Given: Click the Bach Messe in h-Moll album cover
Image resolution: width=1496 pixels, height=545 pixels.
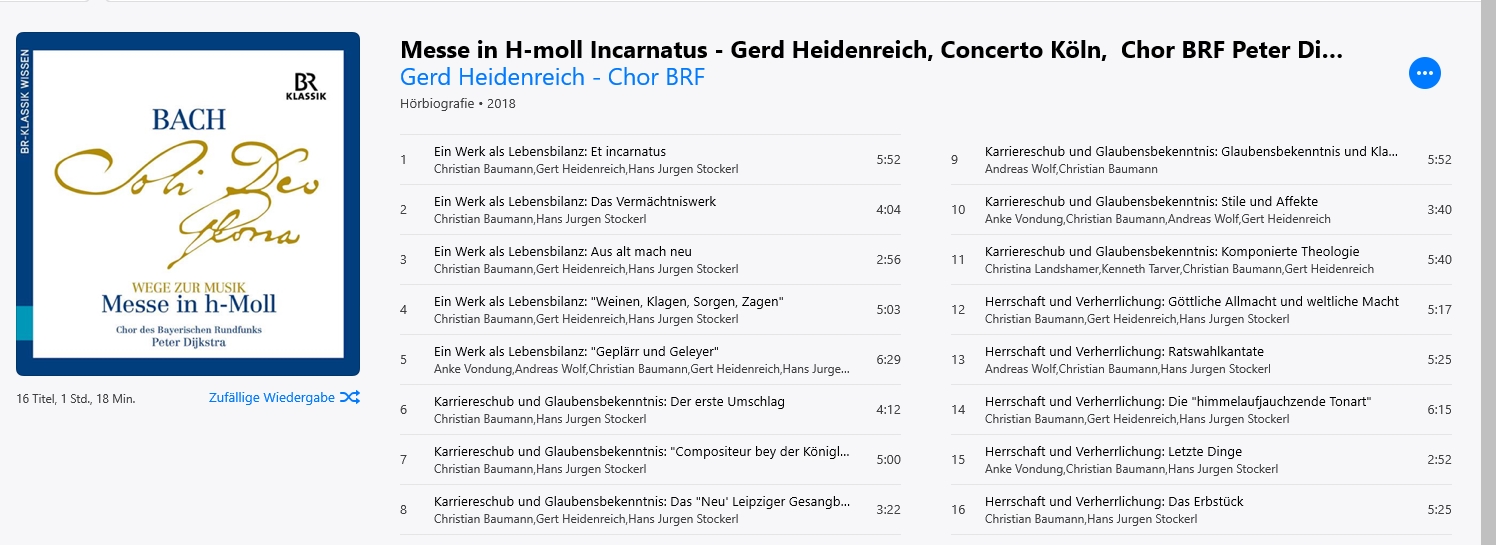Looking at the screenshot, I should click(188, 204).
